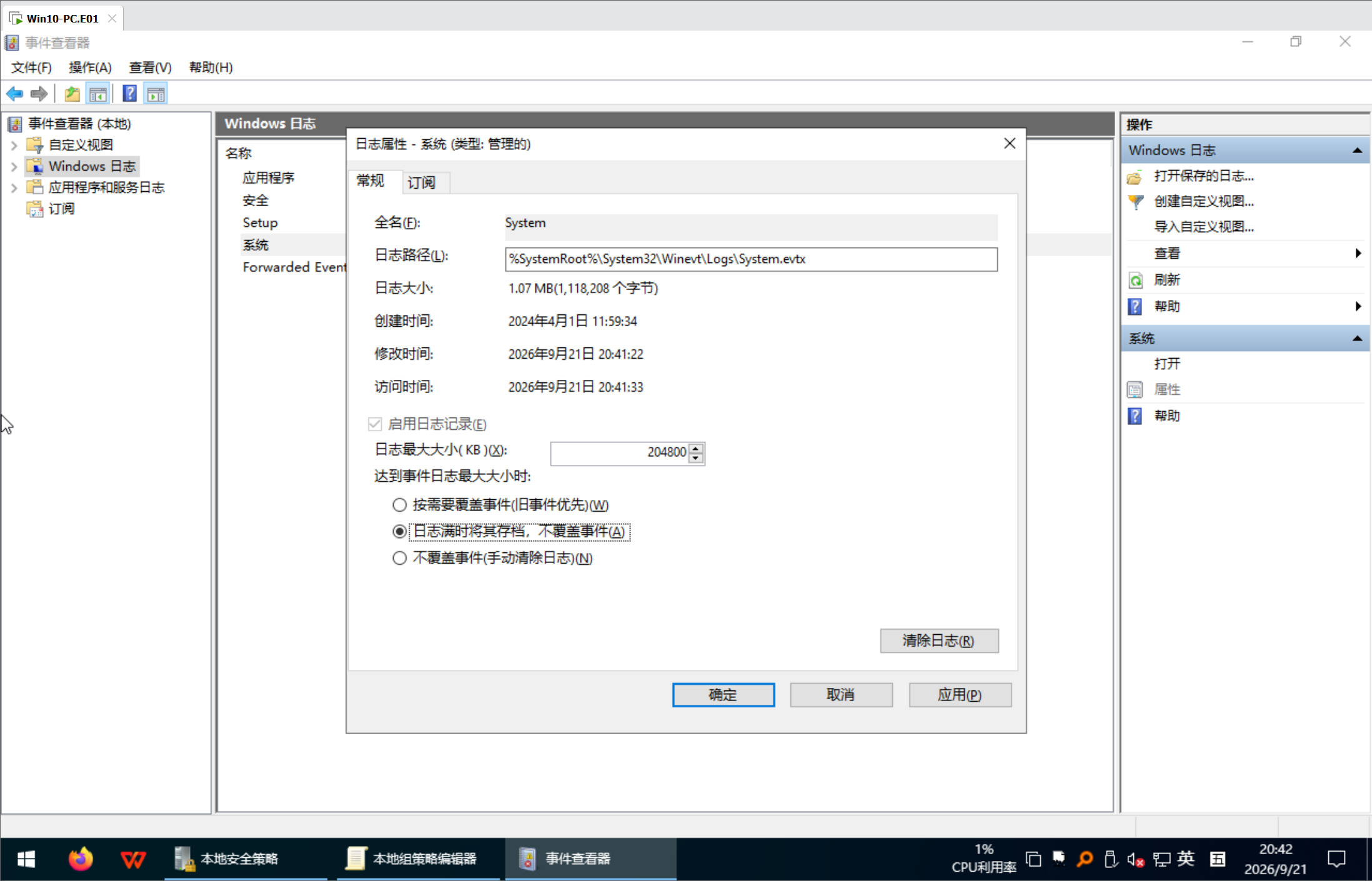The width and height of the screenshot is (1372, 881).
Task: Open the notification center icon
Action: (x=1336, y=859)
